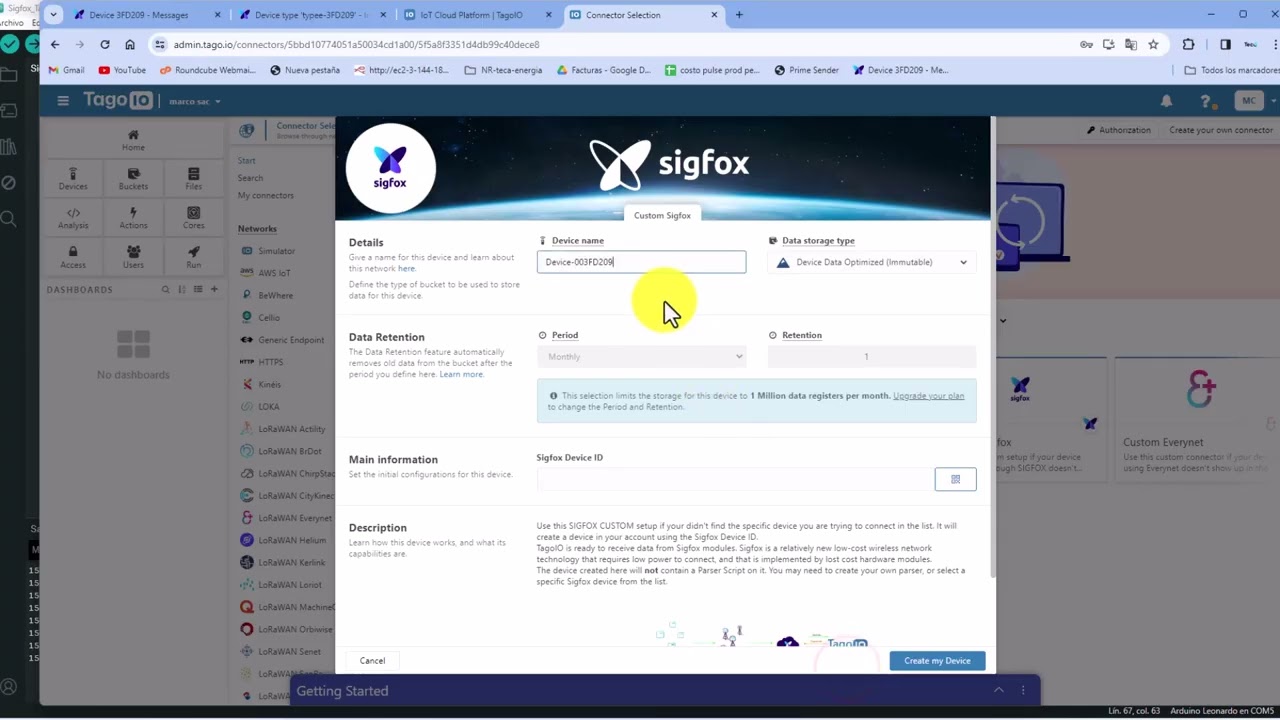The height and width of the screenshot is (720, 1280).
Task: Click the Cancel button
Action: click(372, 660)
